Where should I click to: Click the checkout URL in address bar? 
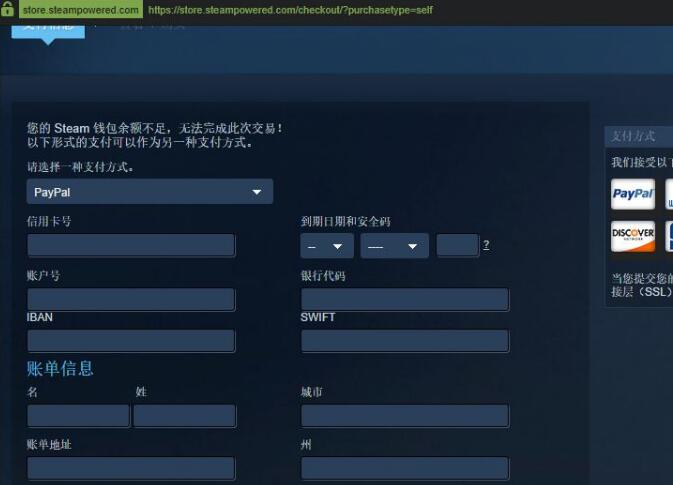pyautogui.click(x=291, y=10)
